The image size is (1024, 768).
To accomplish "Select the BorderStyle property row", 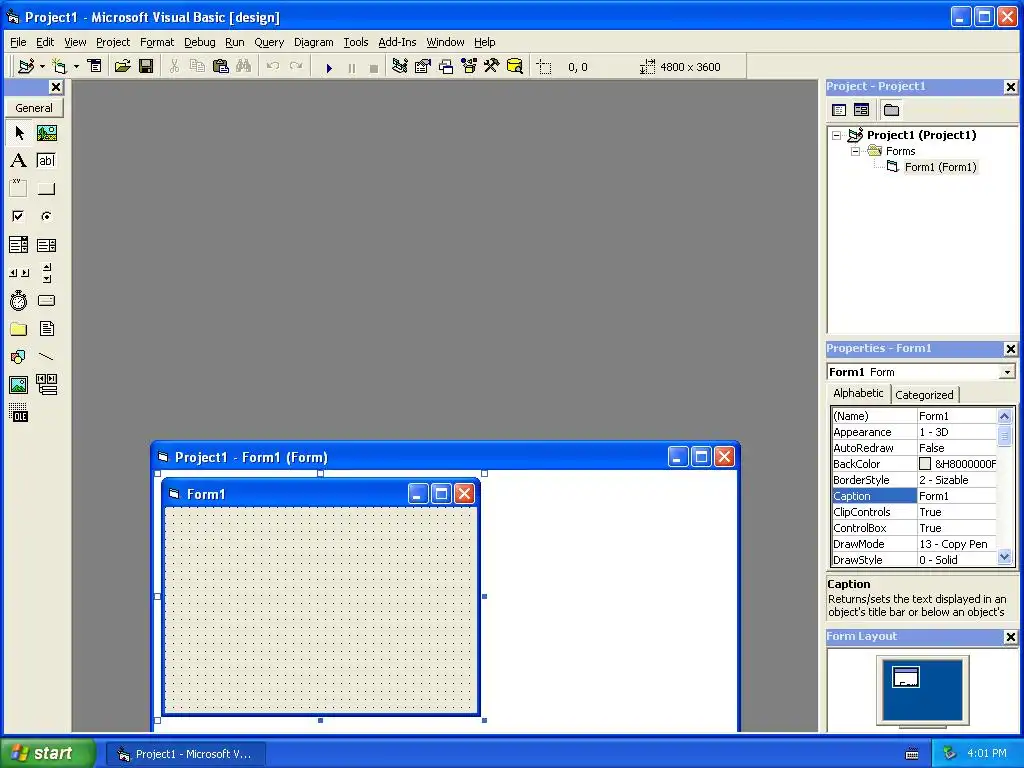I will coord(914,480).
